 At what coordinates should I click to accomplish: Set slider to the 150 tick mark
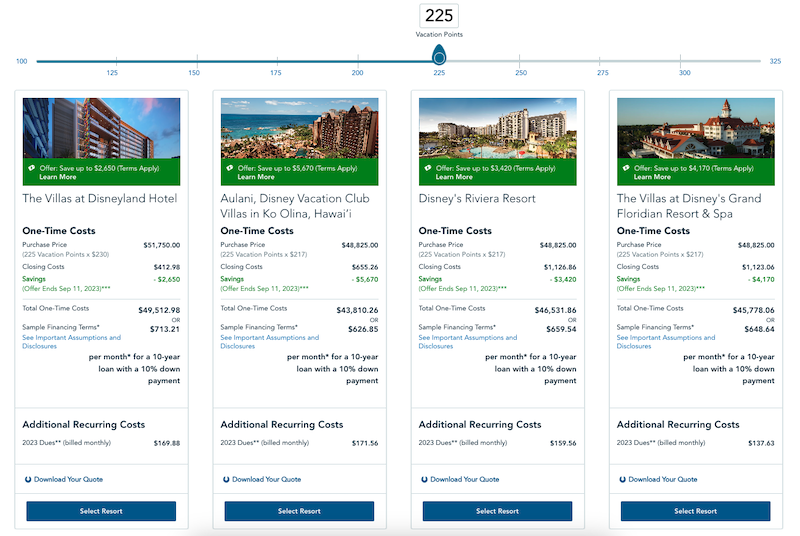197,61
